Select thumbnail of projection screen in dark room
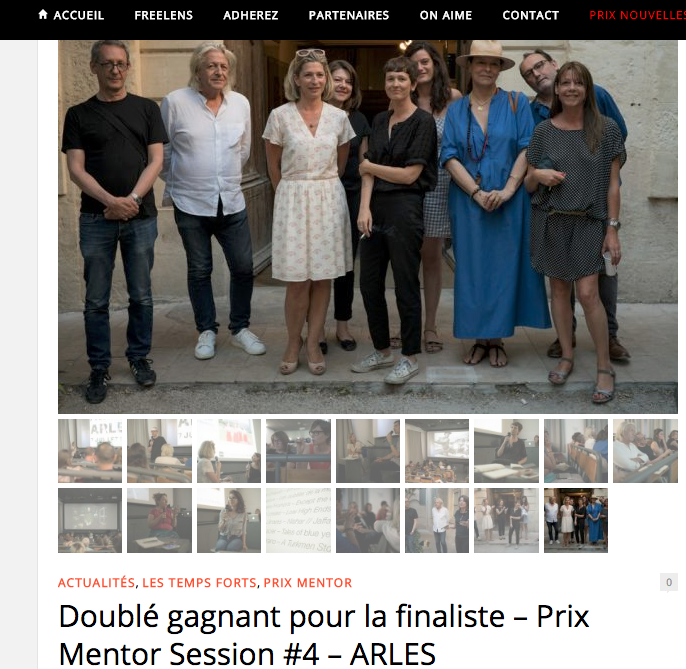Viewport: 686px width, 669px height. pos(90,520)
